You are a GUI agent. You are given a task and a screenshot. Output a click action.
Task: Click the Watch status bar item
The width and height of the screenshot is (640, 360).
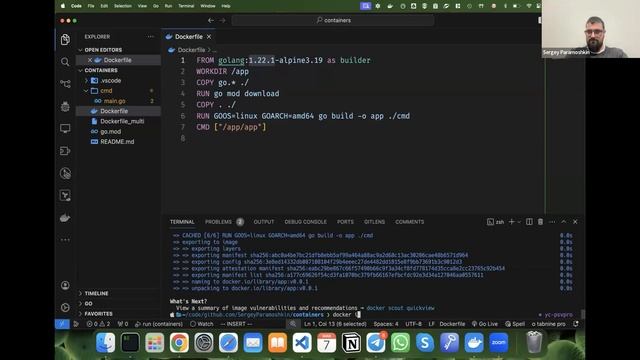click(x=202, y=324)
